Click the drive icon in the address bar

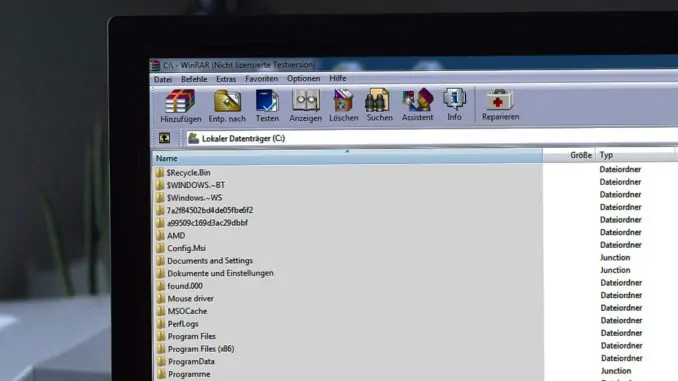pos(193,138)
